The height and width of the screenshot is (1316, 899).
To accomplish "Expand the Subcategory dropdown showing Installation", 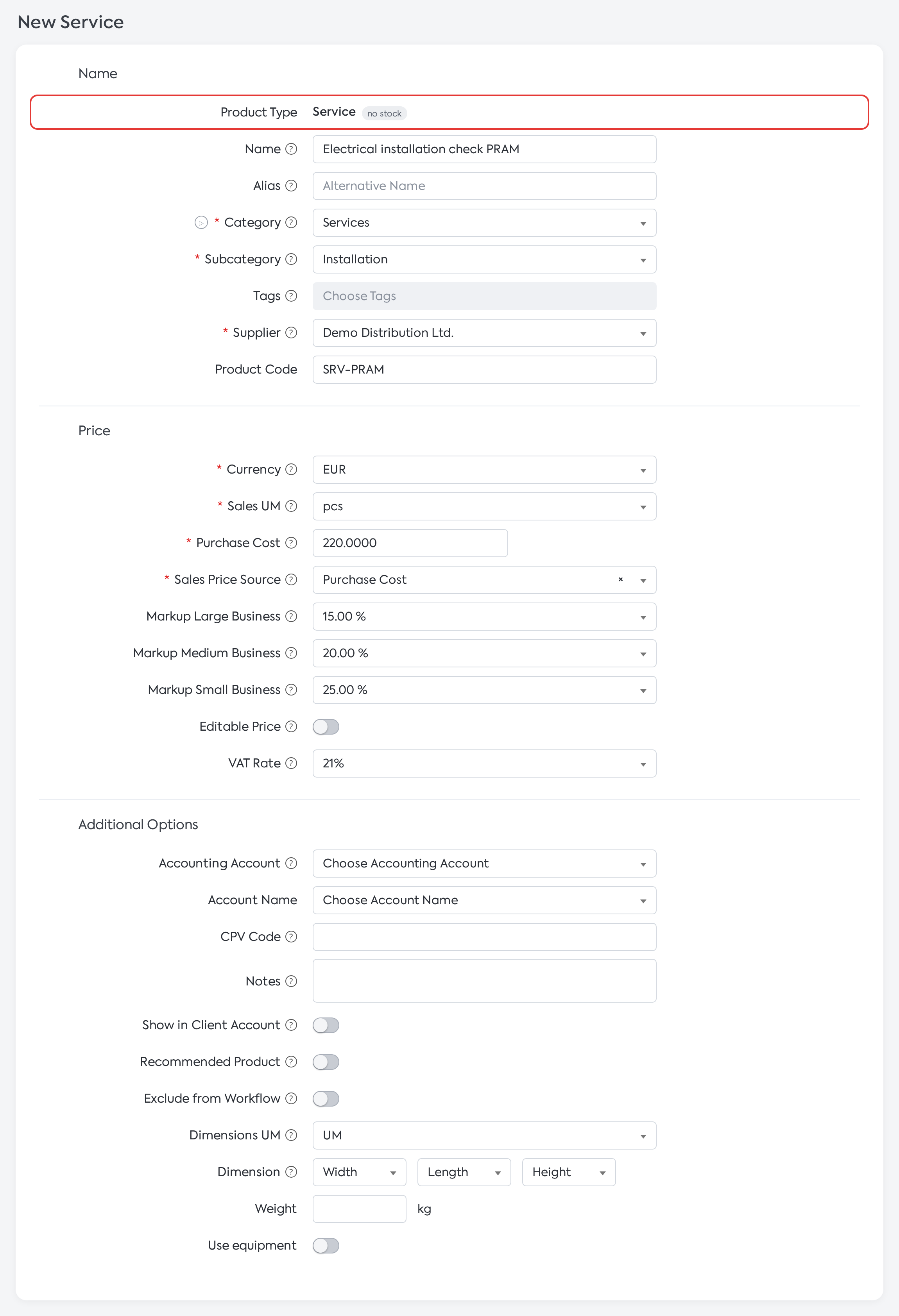I will pyautogui.click(x=484, y=259).
